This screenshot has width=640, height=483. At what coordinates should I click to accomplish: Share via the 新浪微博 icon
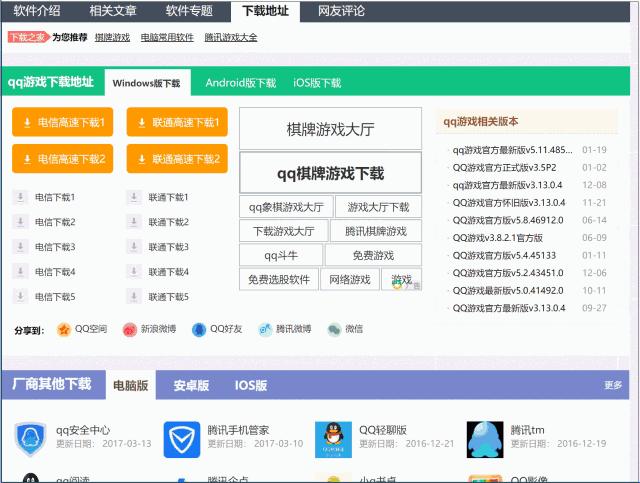[130, 329]
